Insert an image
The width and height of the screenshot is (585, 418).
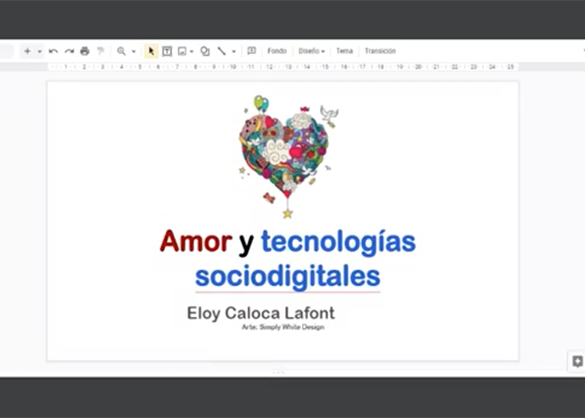[x=182, y=51]
